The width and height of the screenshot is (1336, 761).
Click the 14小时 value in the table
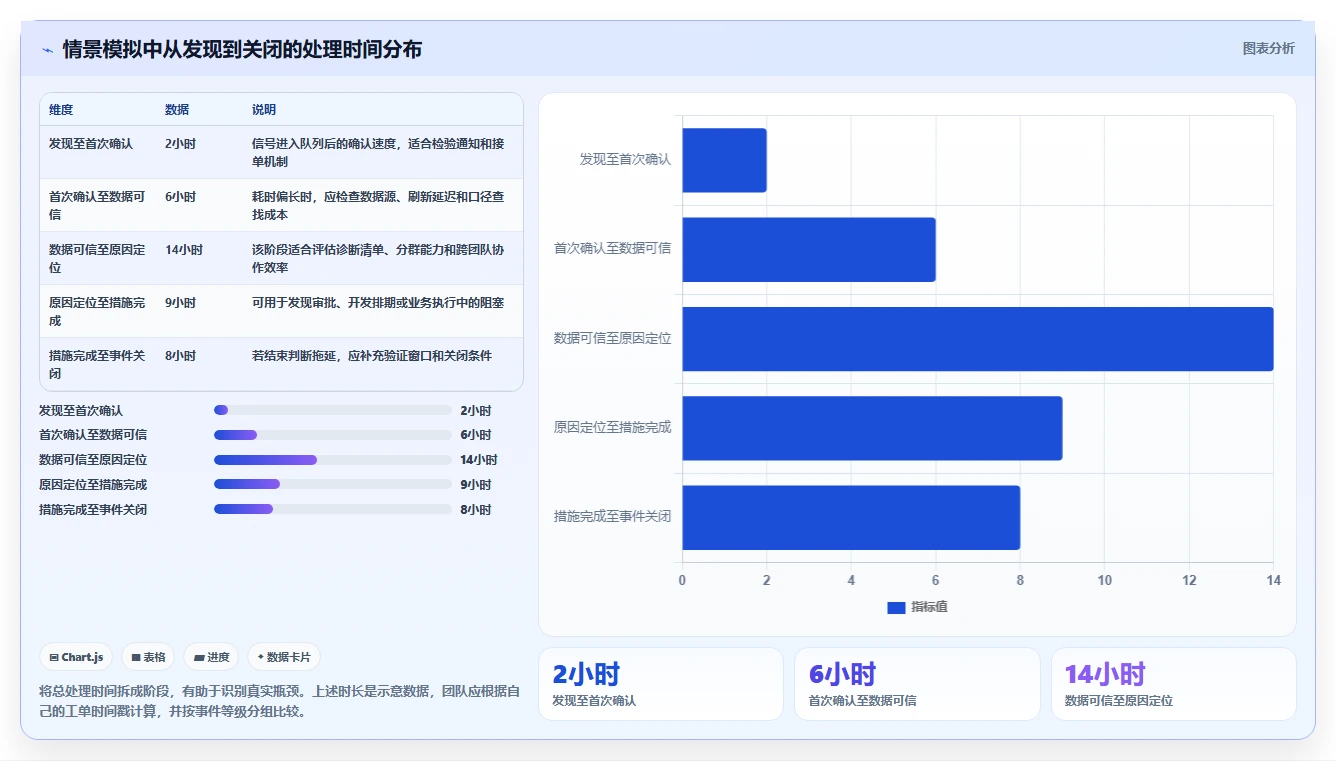click(184, 250)
